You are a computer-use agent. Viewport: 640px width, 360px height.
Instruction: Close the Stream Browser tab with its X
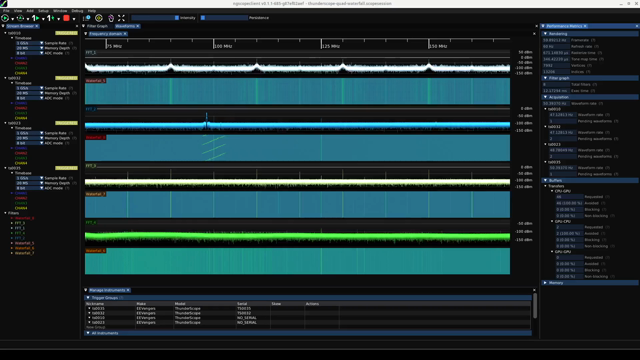pyautogui.click(x=36, y=26)
